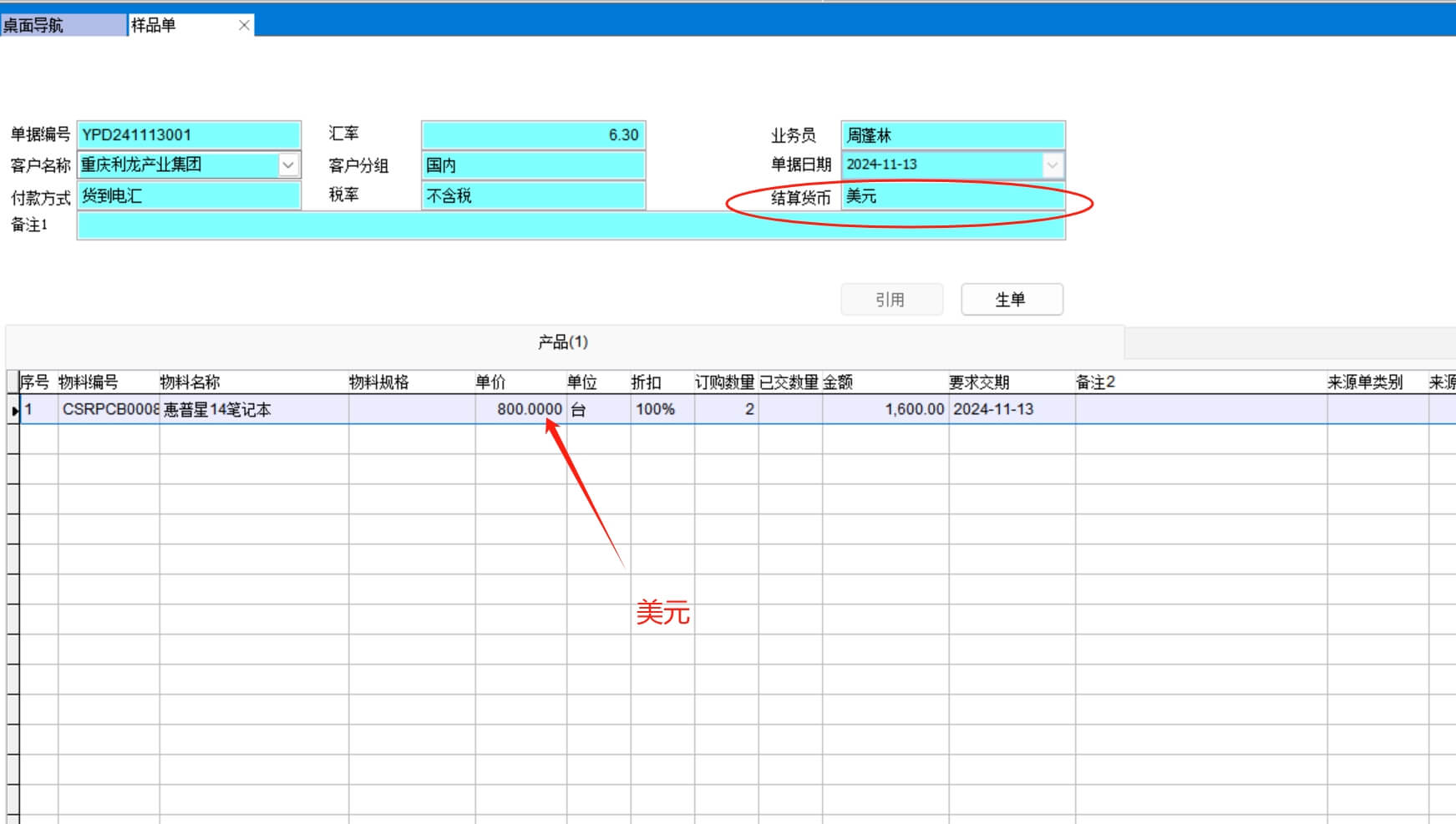The width and height of the screenshot is (1456, 824).
Task: Click the 生单 button
Action: (1012, 300)
